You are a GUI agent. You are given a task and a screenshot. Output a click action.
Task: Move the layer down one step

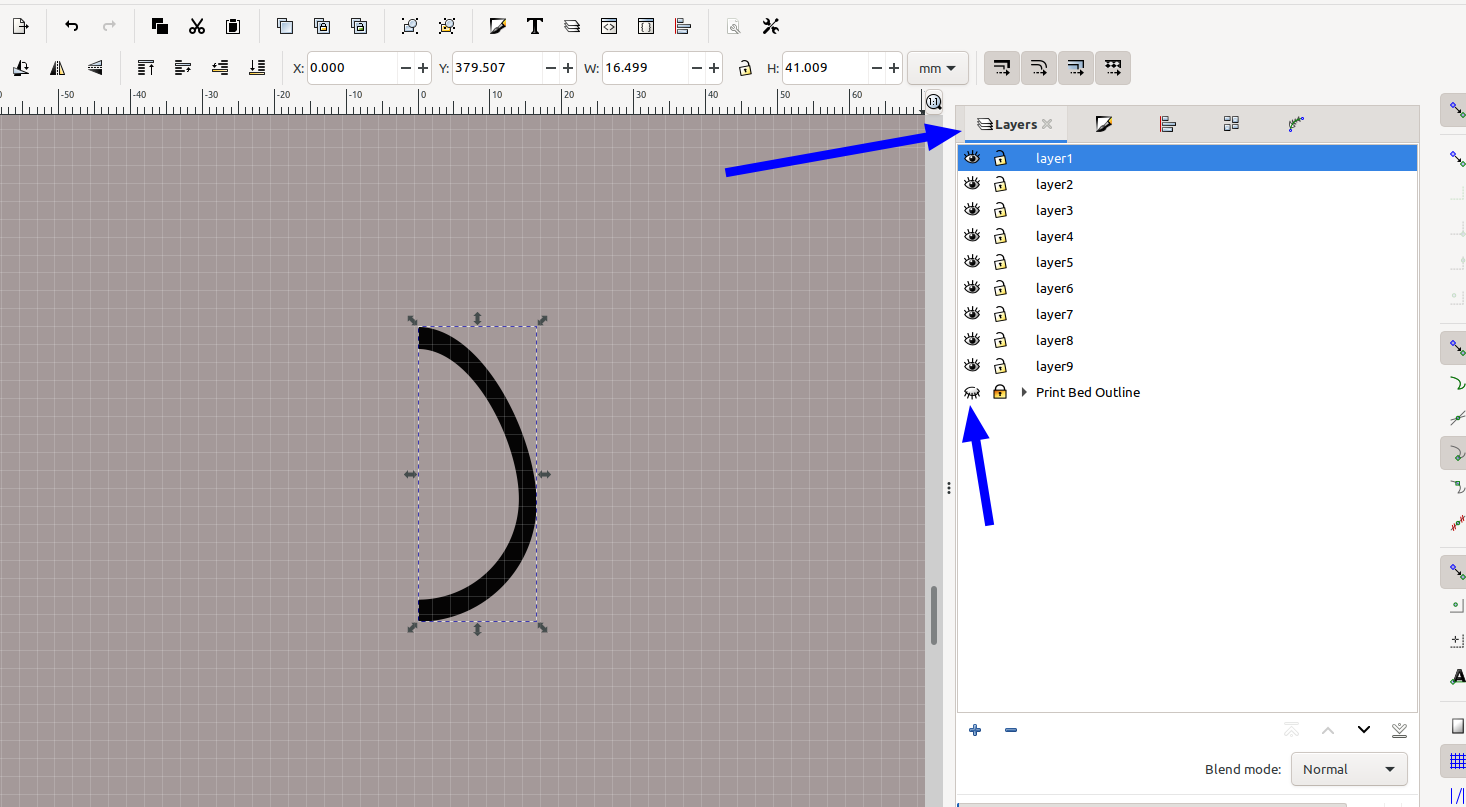pyautogui.click(x=1363, y=730)
